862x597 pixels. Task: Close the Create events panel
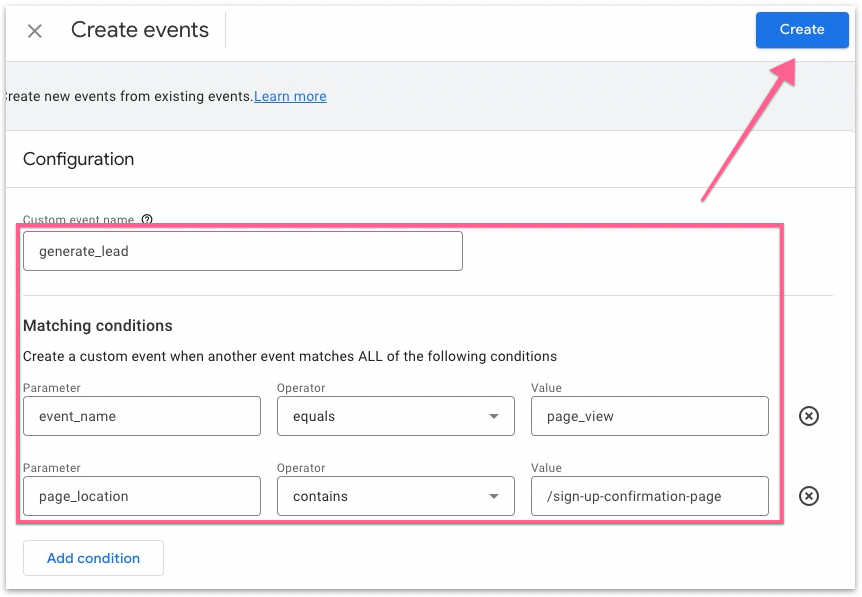(x=35, y=31)
